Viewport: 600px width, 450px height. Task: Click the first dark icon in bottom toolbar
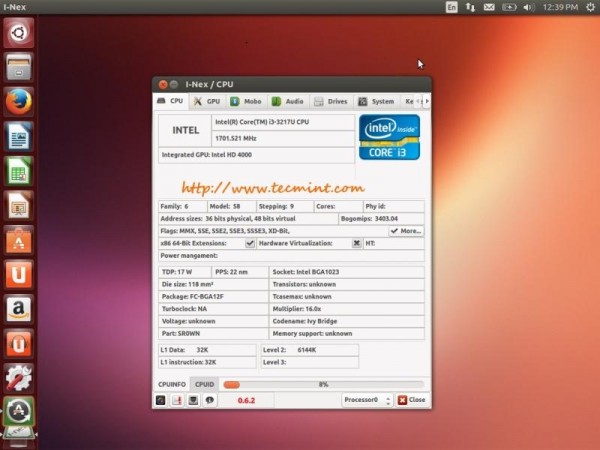pos(161,400)
